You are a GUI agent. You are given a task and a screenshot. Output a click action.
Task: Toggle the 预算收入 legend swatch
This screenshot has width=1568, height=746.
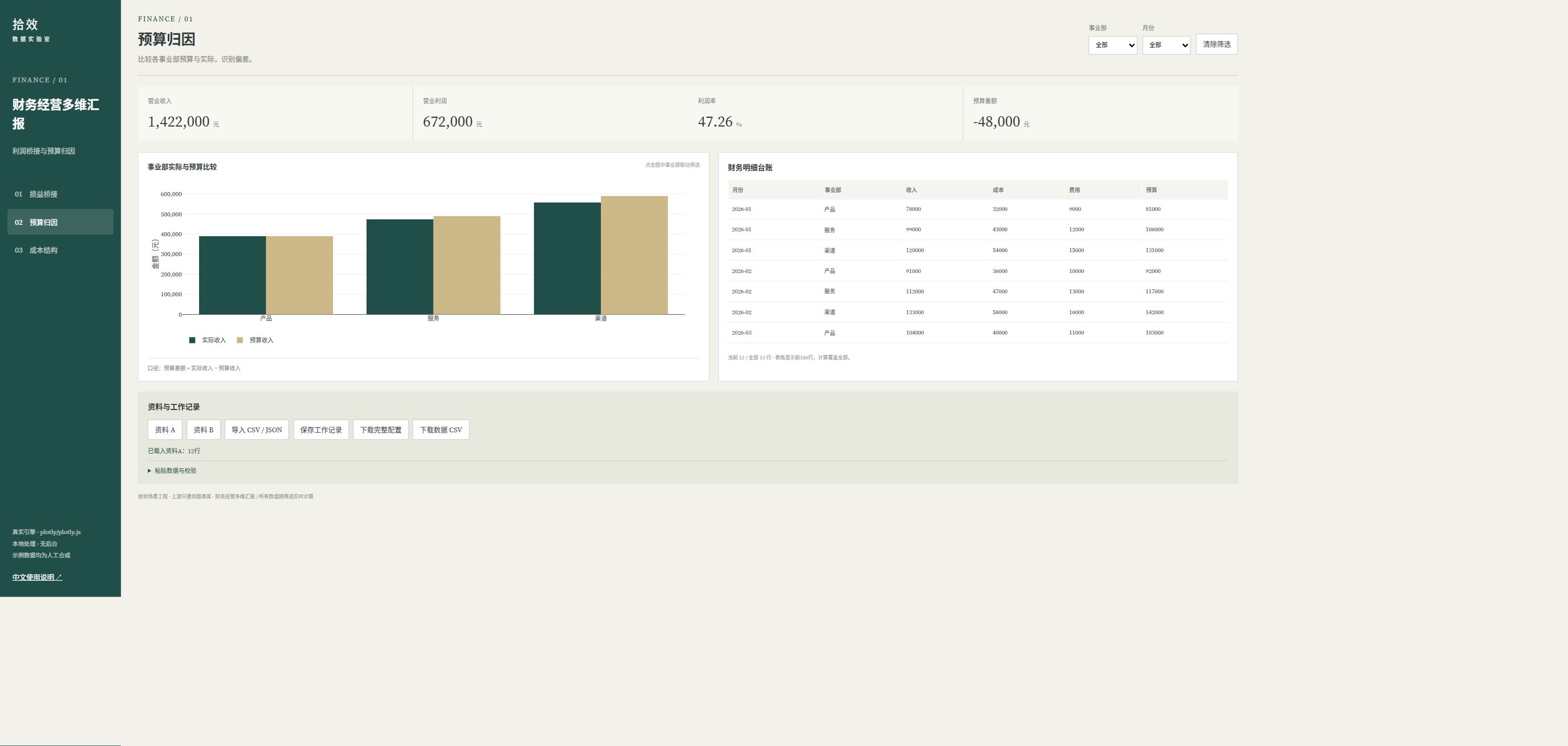click(240, 340)
